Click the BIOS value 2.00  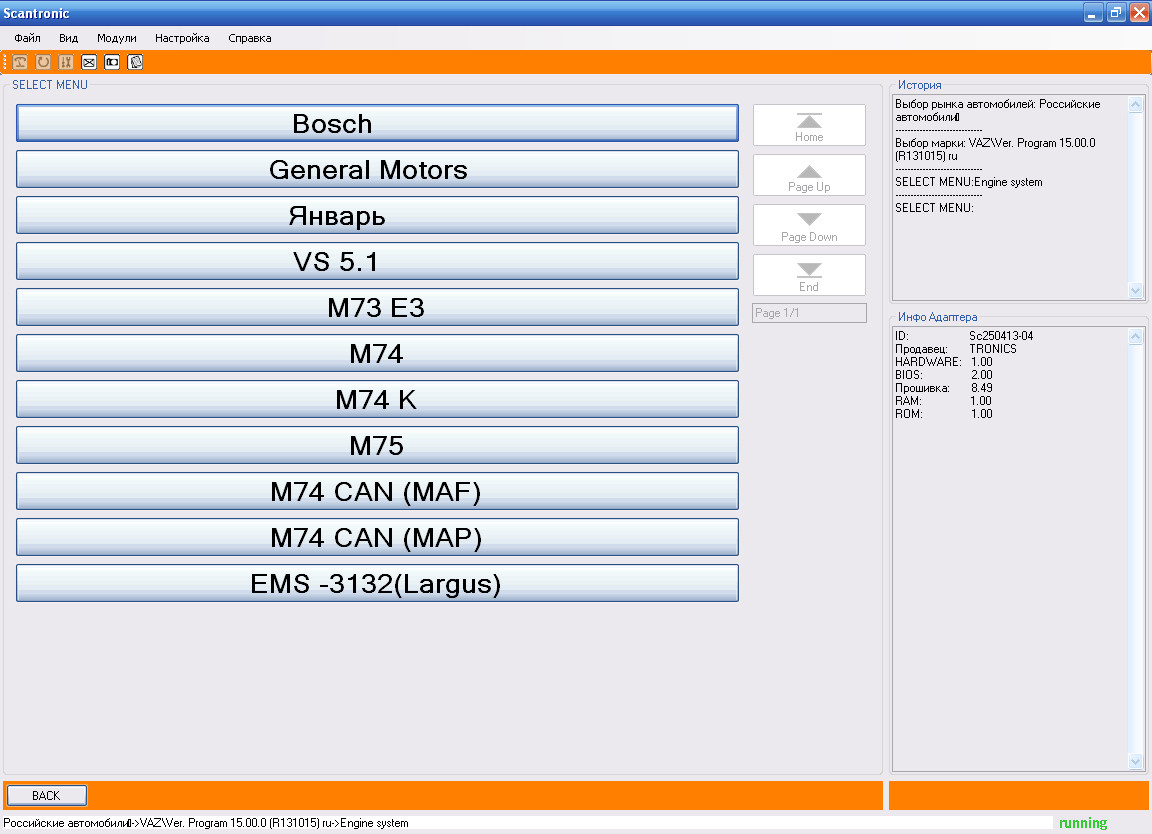[982, 375]
